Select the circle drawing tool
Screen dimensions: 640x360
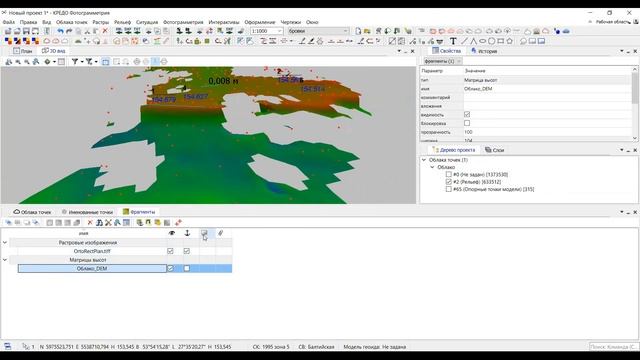491,41
